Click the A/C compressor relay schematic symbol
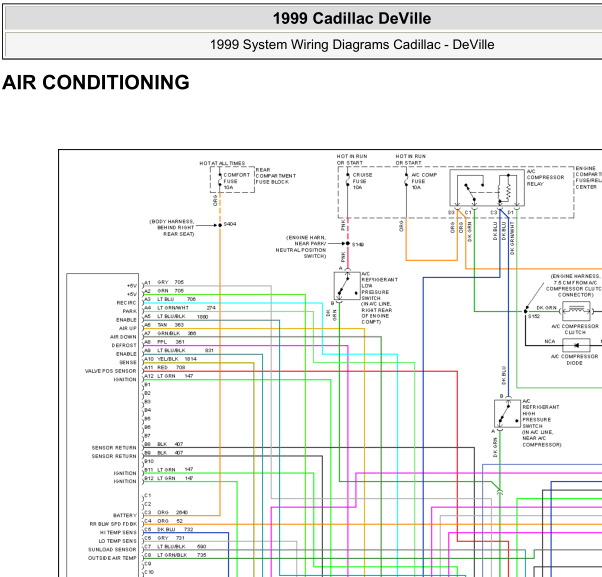Viewport: 602px width, 577px height. pos(487,188)
